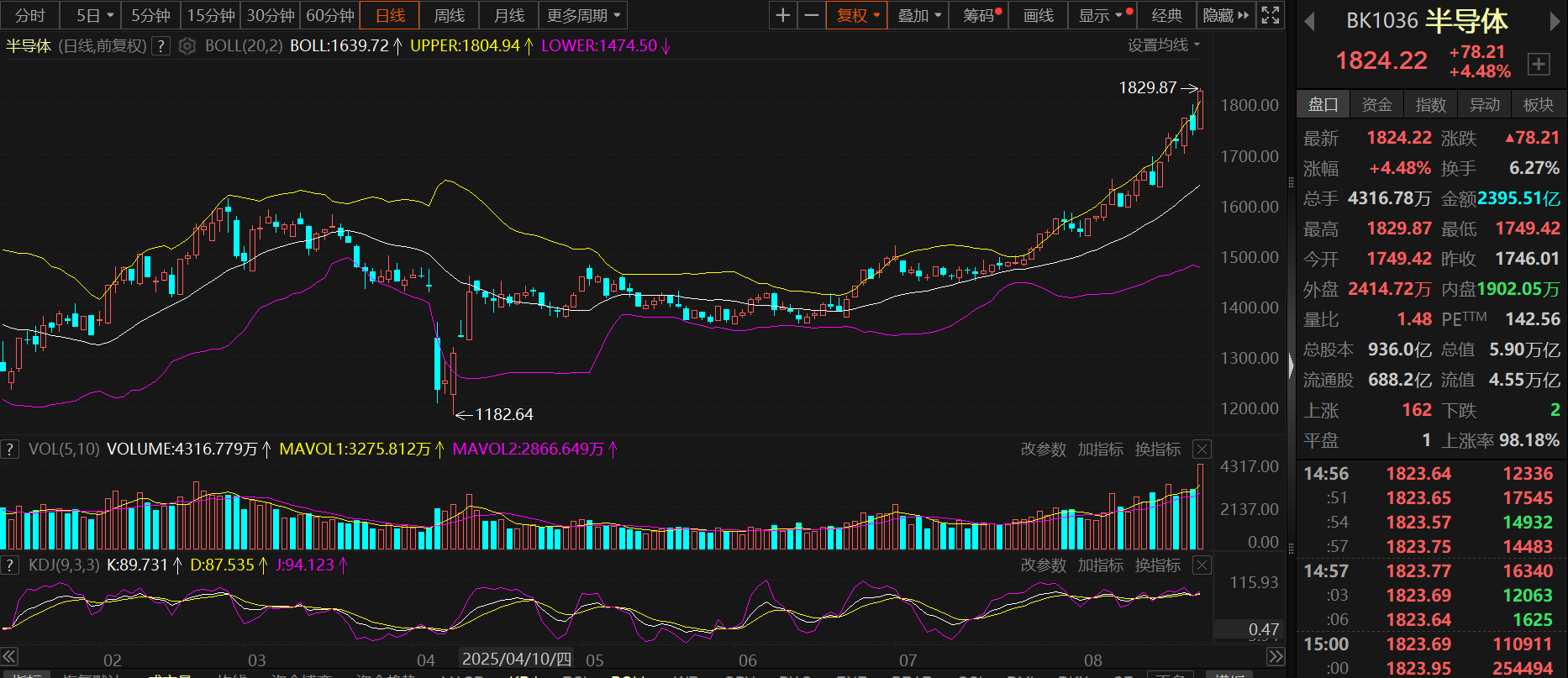Expand the 更多周期 period dropdown
1568x678 pixels.
(583, 15)
